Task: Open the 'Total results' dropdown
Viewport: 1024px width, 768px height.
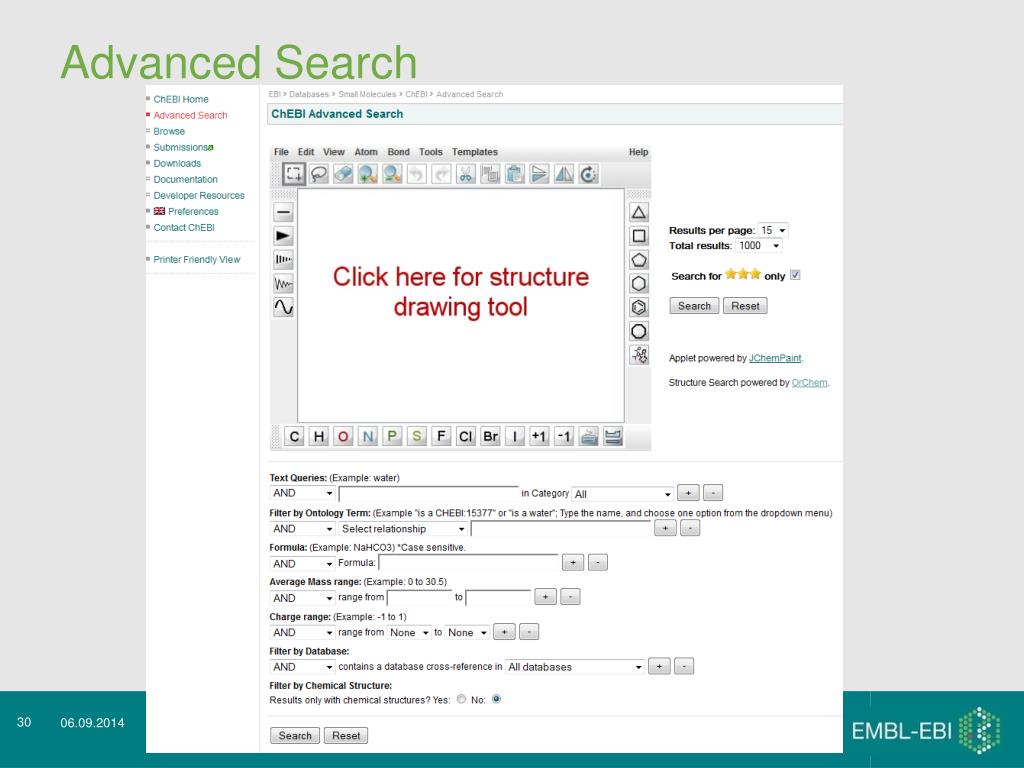Action: point(759,246)
